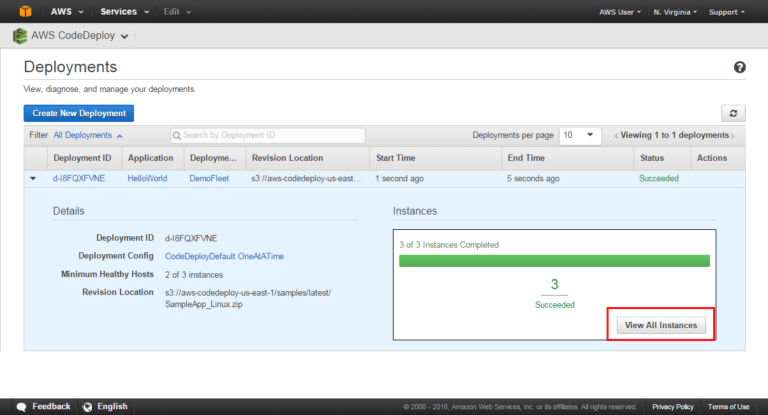
Task: Open CodeDeployDefault.OneAtATime config link
Action: (x=224, y=256)
